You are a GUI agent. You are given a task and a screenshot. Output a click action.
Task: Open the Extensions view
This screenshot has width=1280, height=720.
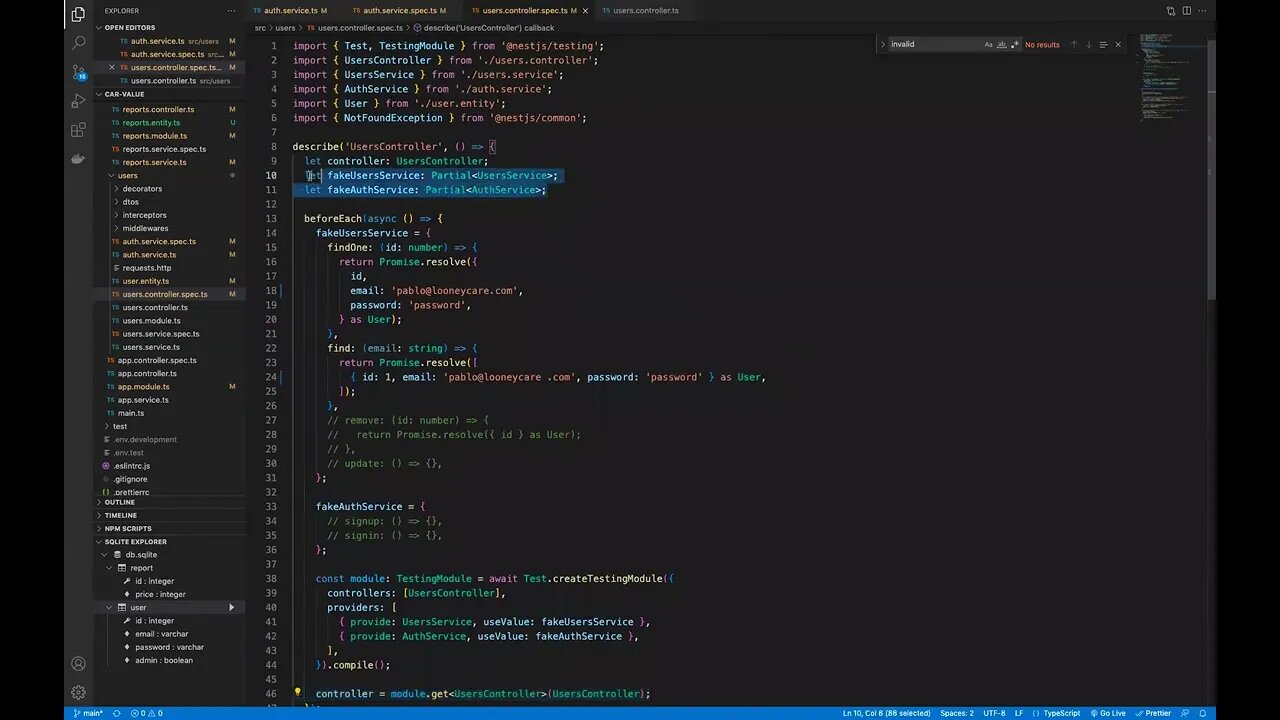click(78, 130)
